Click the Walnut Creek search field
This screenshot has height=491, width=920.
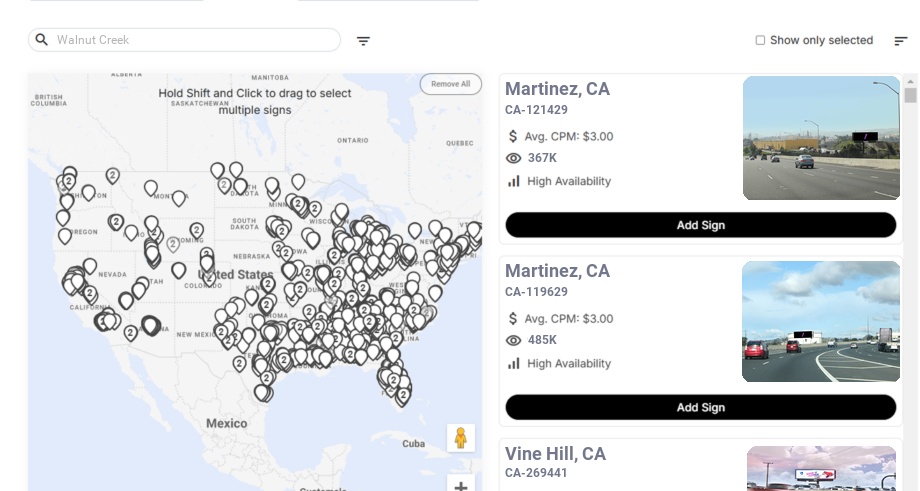tap(190, 40)
